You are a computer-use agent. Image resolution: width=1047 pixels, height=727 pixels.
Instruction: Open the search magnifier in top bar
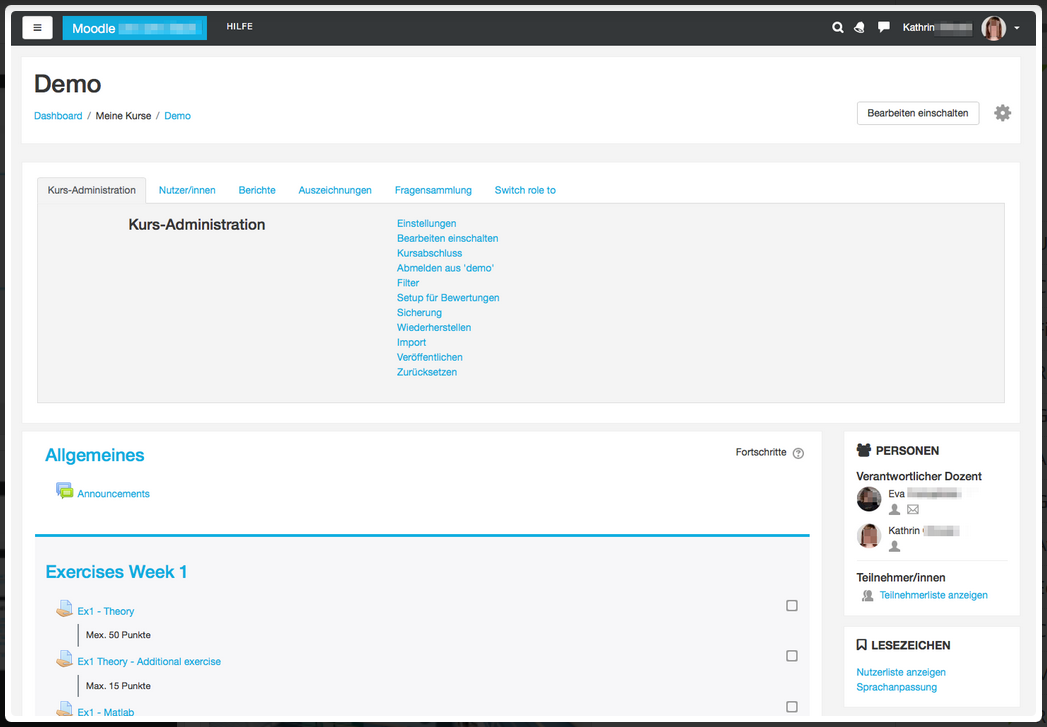[838, 28]
